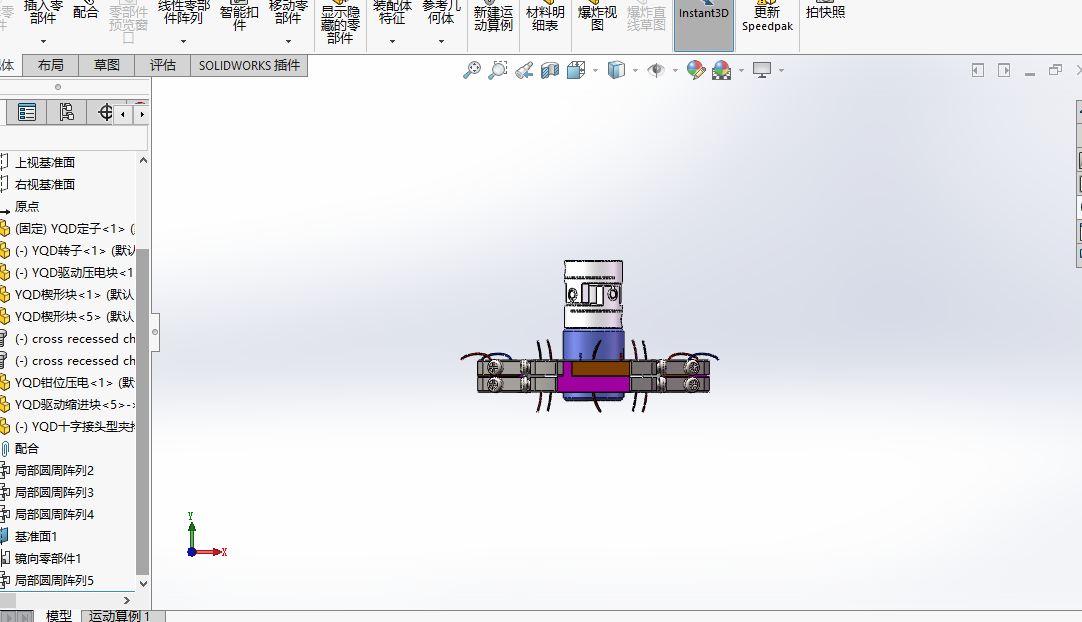Viewport: 1082px width, 622px height.
Task: Open the View Orientation dropdown arrow
Action: click(x=595, y=70)
